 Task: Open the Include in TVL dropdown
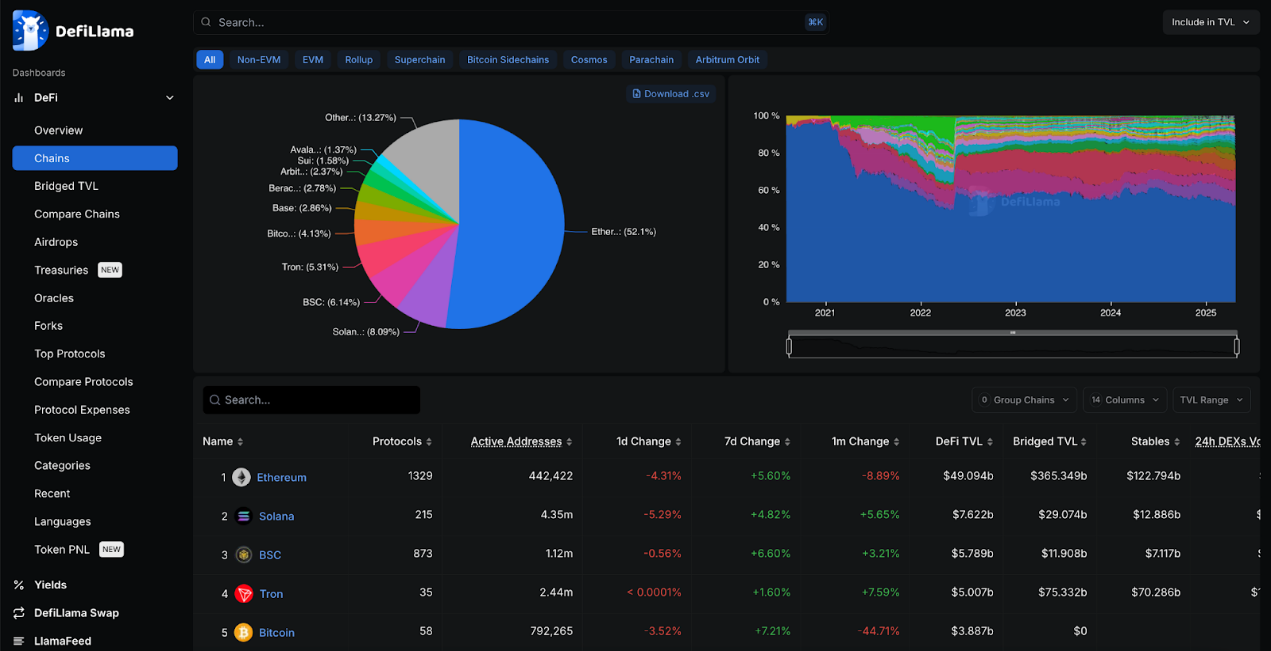pyautogui.click(x=1210, y=22)
